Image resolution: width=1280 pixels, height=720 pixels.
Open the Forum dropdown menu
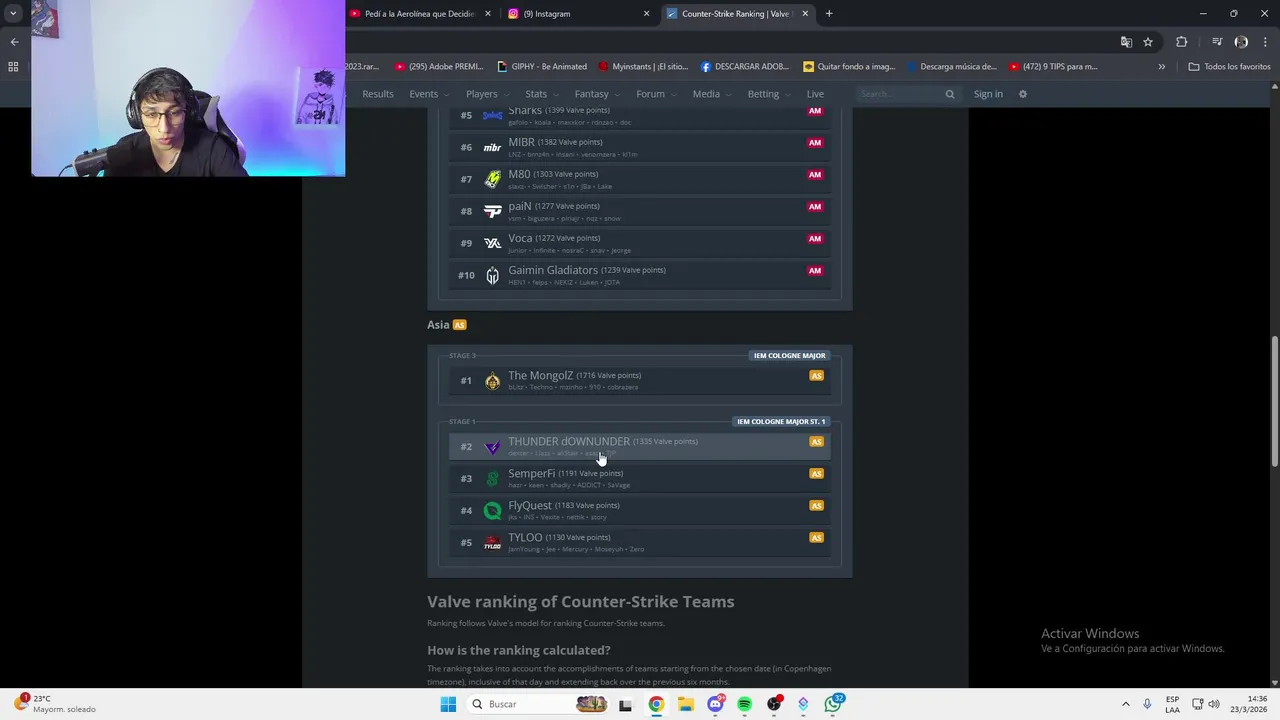[x=656, y=94]
